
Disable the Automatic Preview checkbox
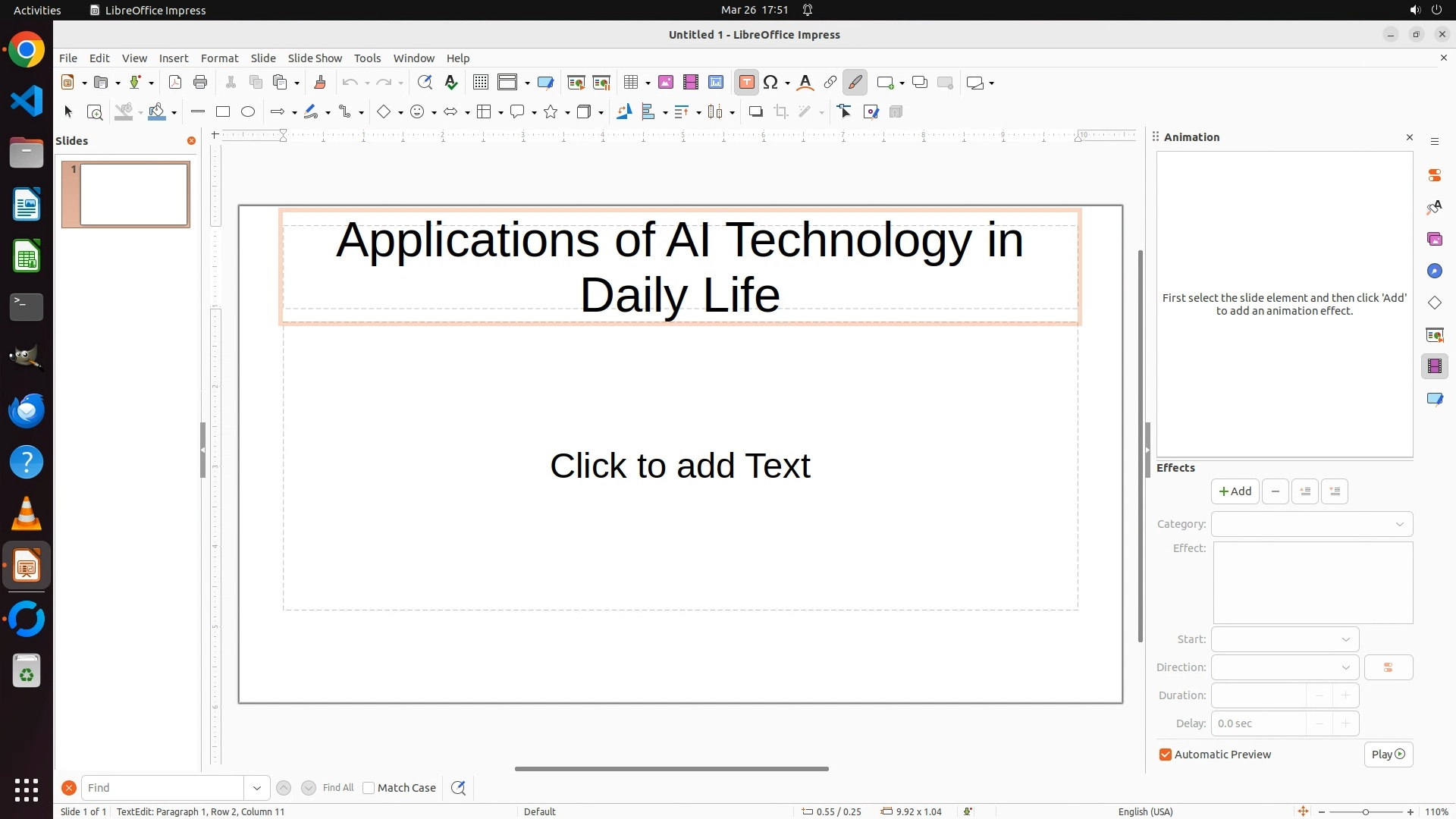coord(1166,755)
